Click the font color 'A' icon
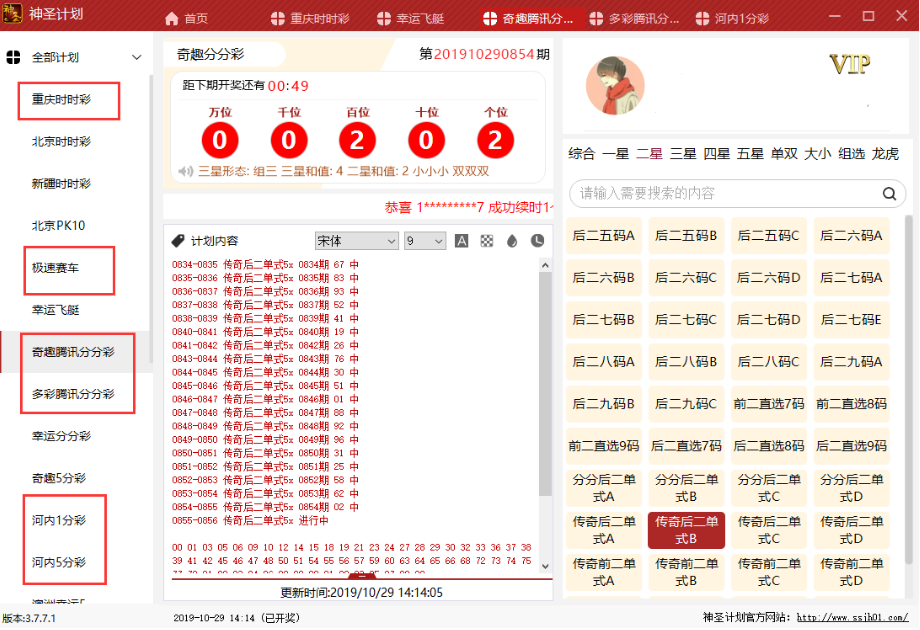Image resolution: width=920 pixels, height=630 pixels. [x=462, y=241]
